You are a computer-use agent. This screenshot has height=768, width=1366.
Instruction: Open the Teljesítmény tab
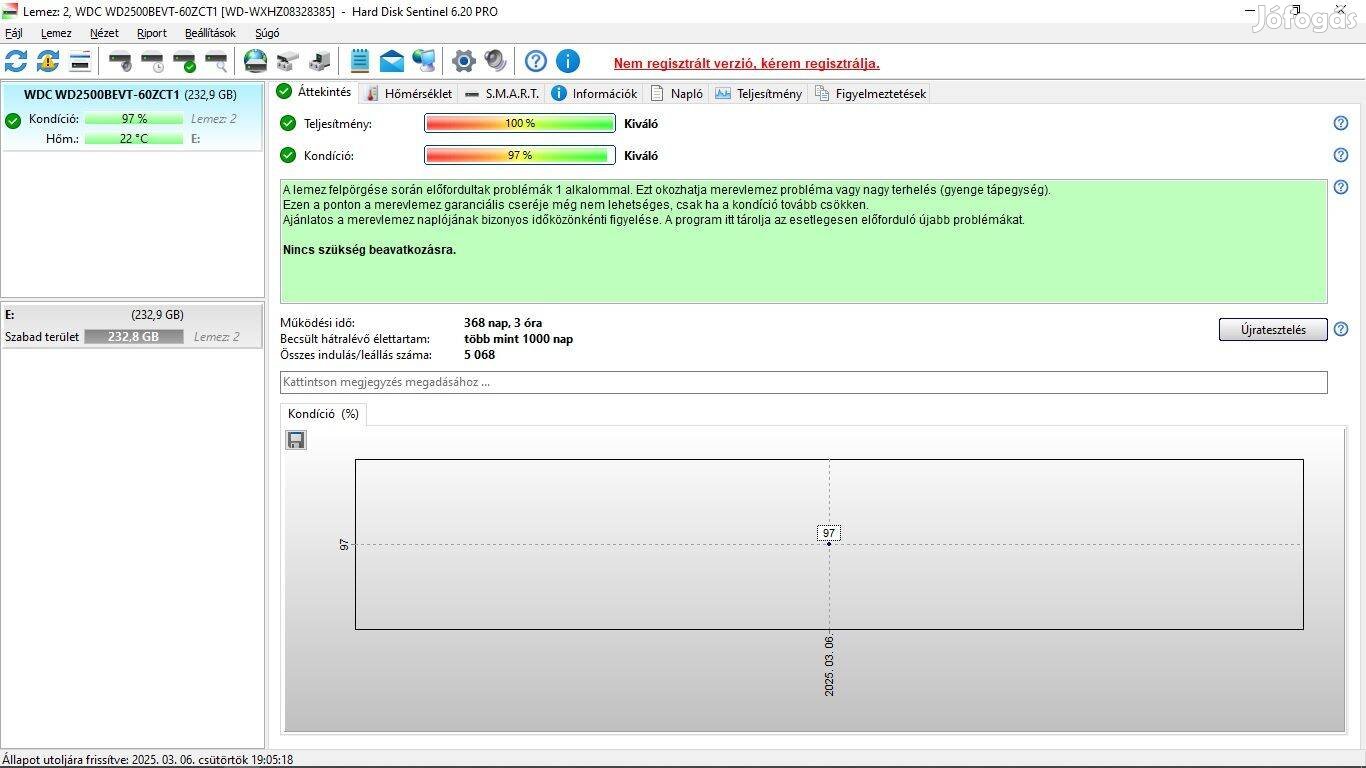(758, 93)
